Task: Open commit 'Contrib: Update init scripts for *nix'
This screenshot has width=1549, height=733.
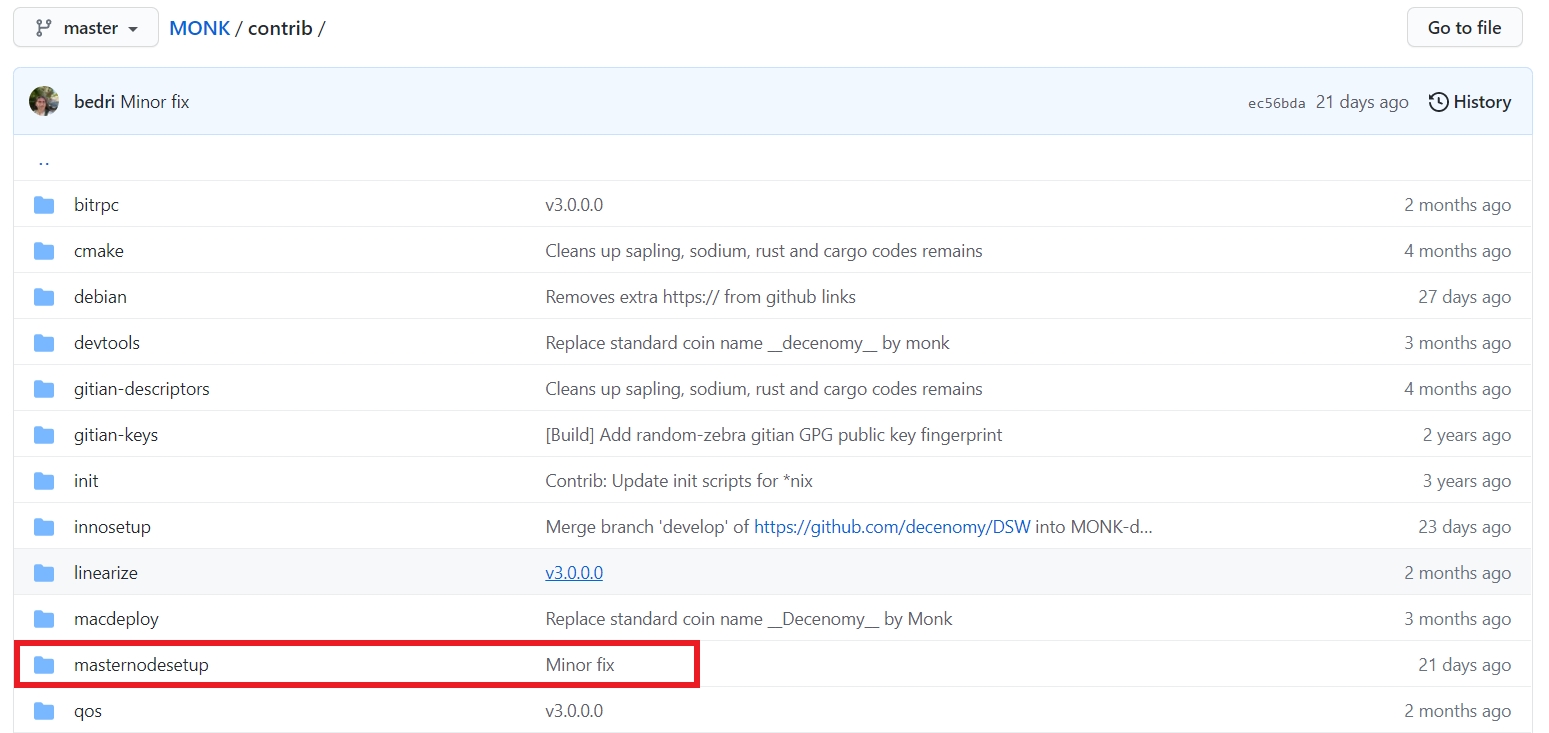Action: pyautogui.click(x=679, y=481)
